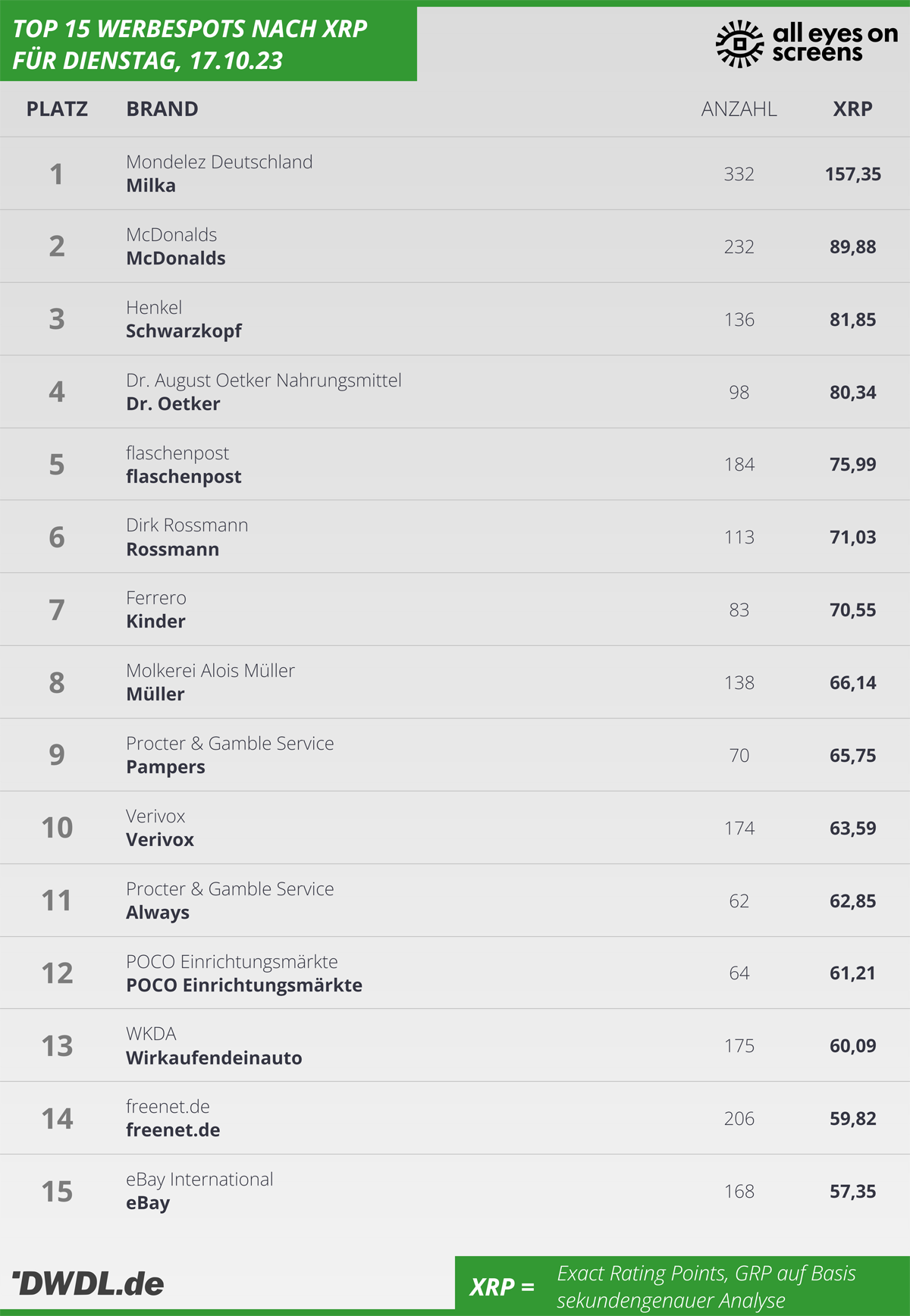Image resolution: width=910 pixels, height=1316 pixels.
Task: Select the eBay row at rank 15
Action: point(455,1191)
